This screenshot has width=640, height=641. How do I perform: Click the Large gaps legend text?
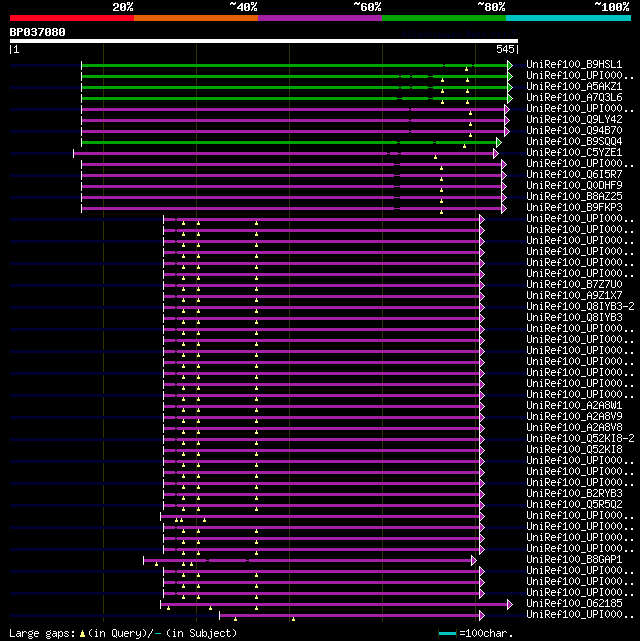42,633
